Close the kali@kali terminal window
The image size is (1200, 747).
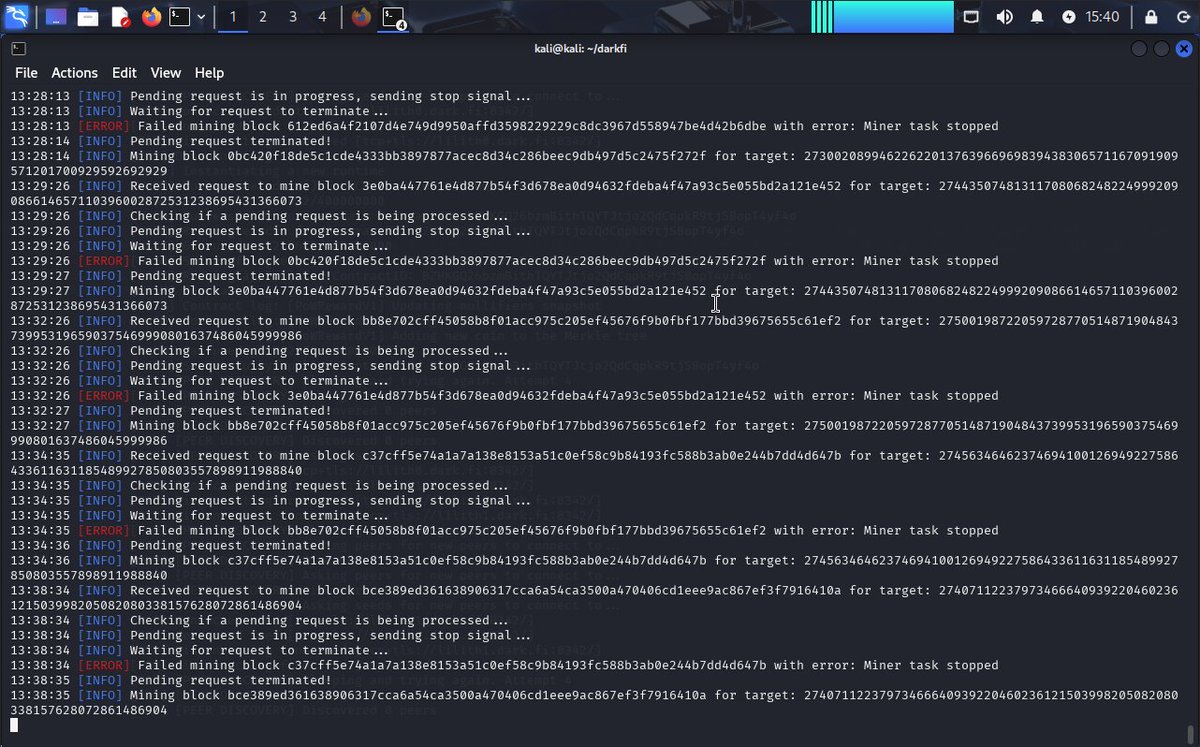[x=1182, y=49]
